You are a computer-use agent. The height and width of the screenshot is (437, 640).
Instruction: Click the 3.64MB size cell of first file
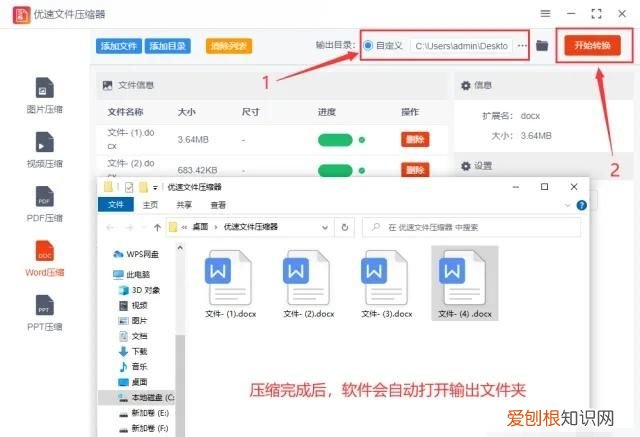point(193,140)
